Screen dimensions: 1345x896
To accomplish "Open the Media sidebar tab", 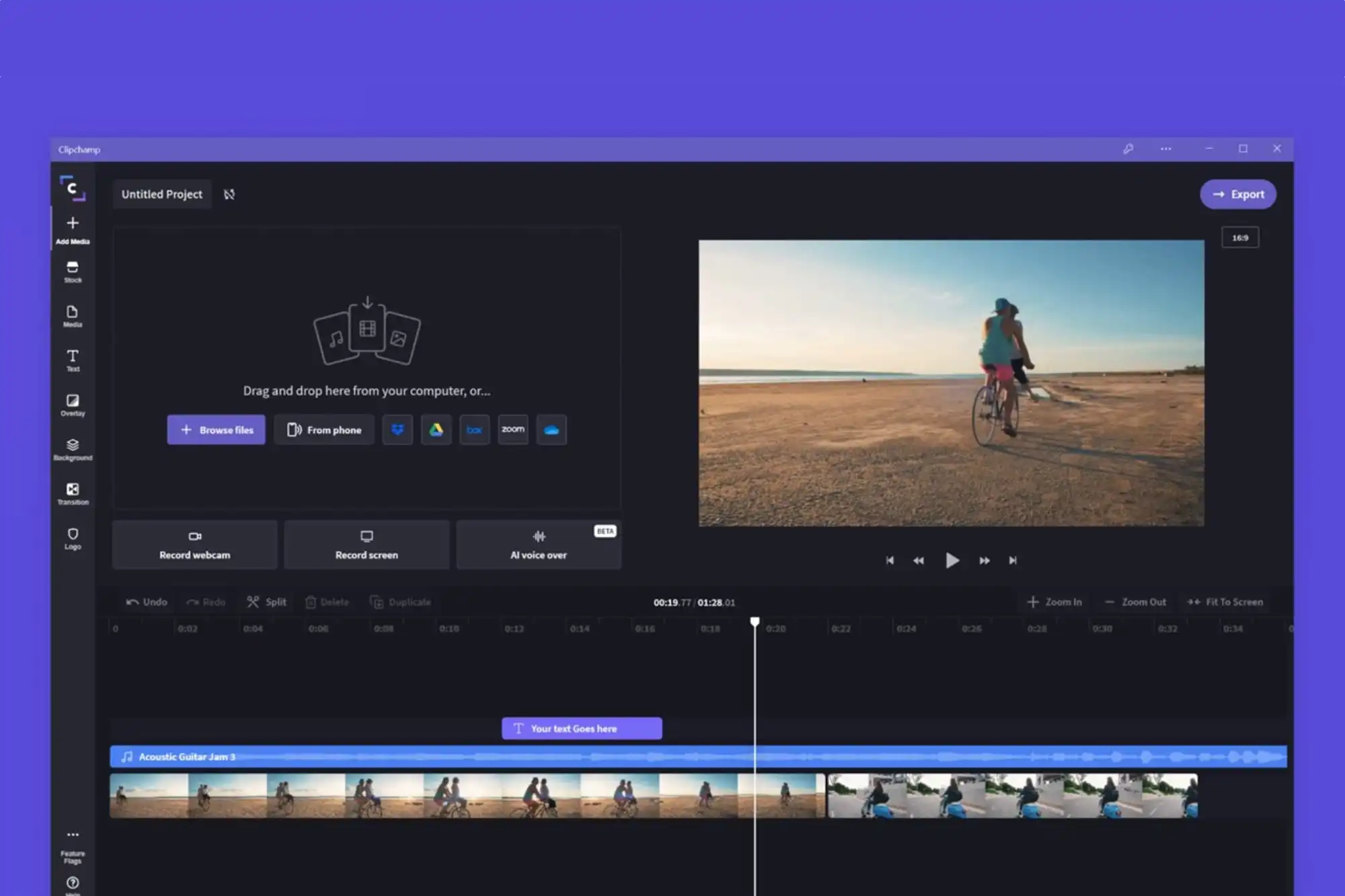I will (x=73, y=316).
